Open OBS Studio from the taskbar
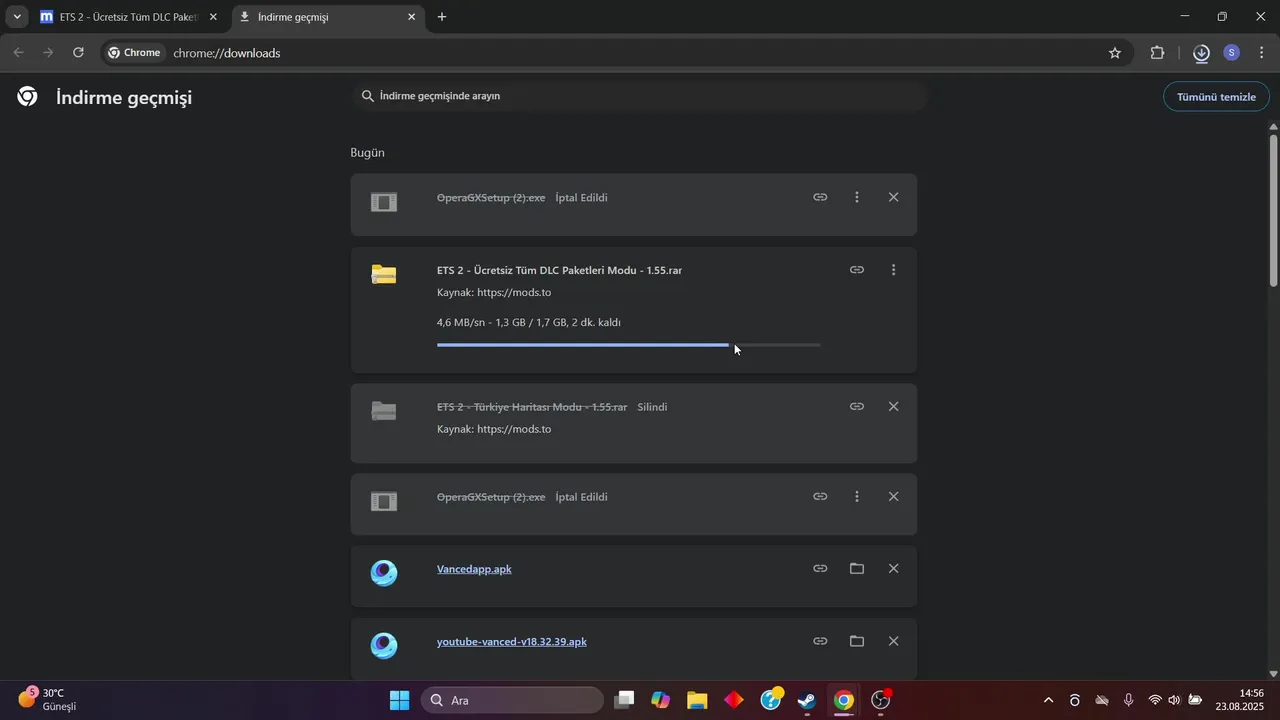 click(881, 700)
